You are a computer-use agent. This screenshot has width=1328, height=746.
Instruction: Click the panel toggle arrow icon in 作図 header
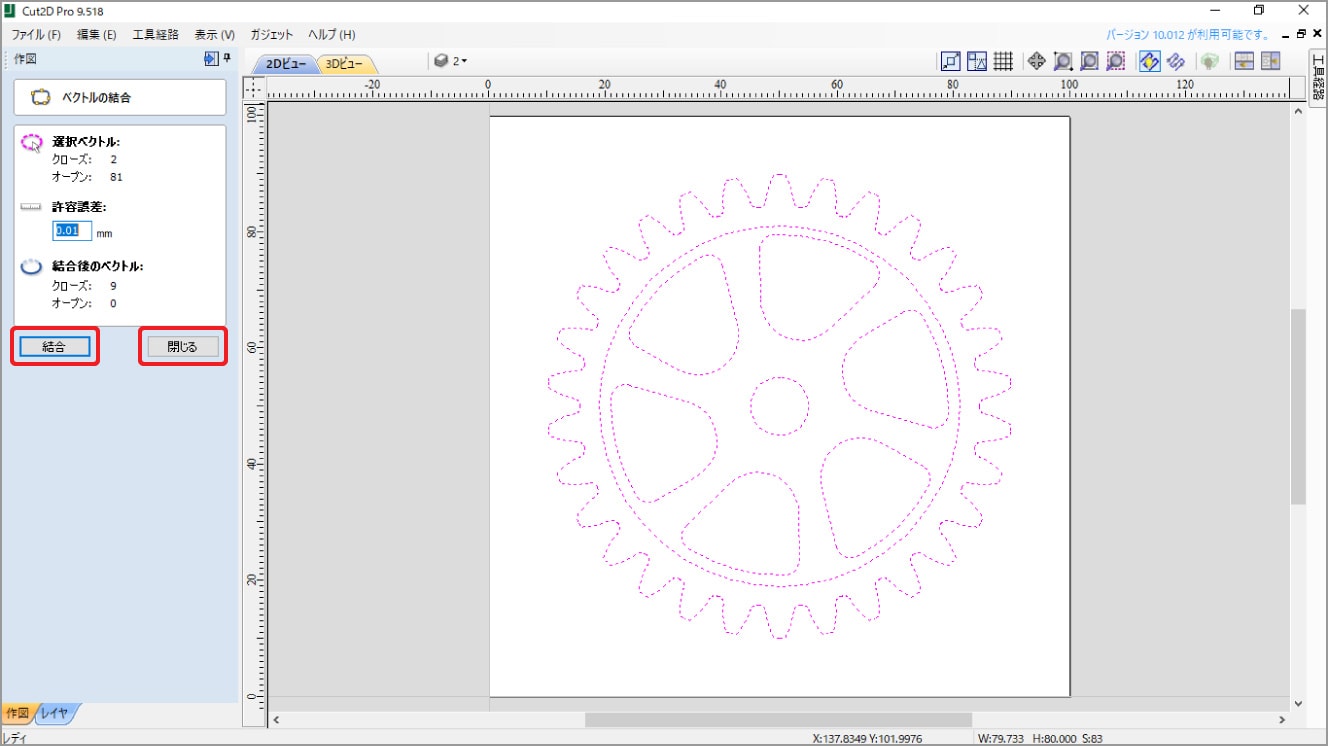pos(210,59)
